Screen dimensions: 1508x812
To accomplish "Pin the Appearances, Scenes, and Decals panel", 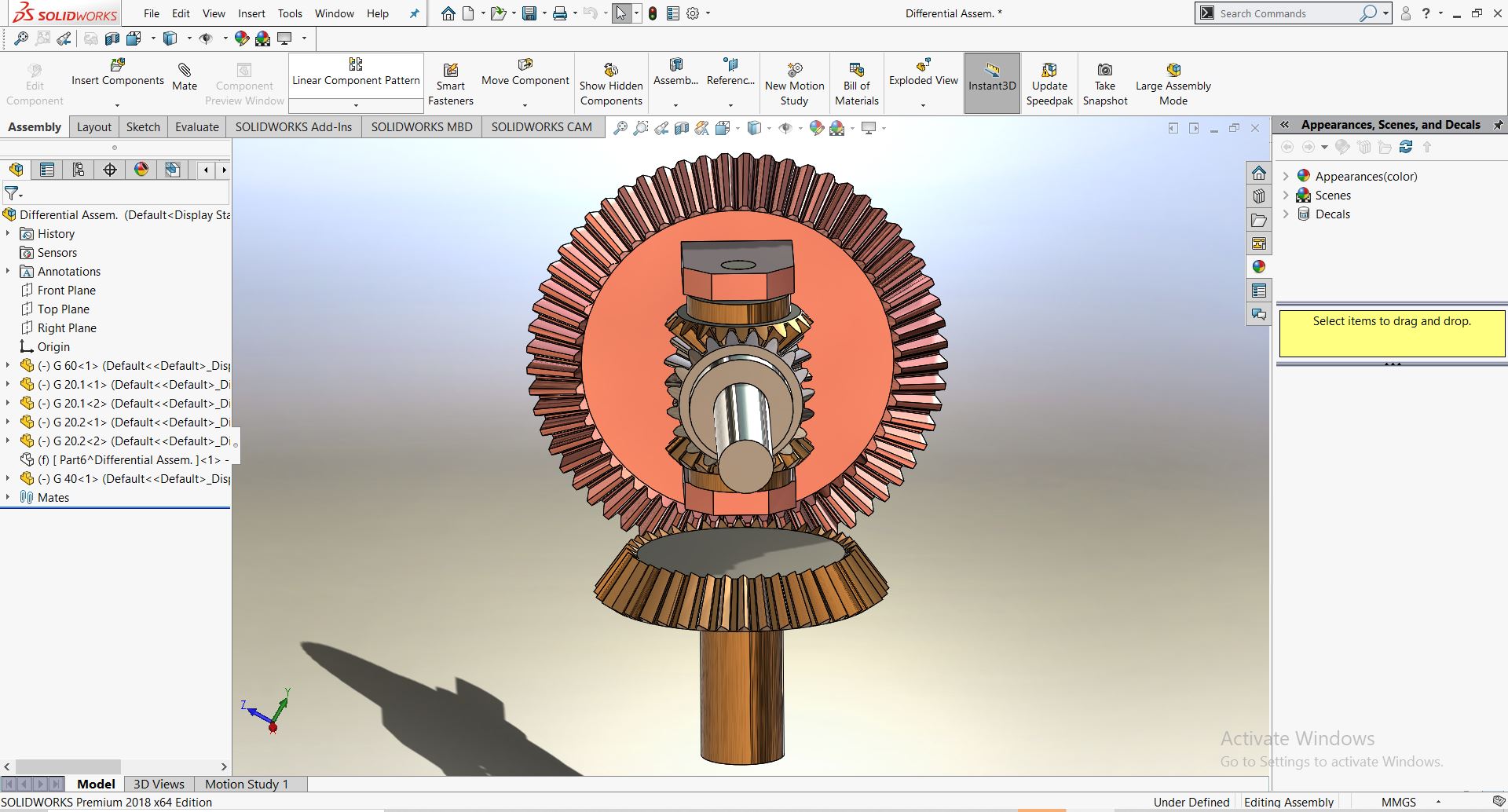I will pyautogui.click(x=1498, y=125).
